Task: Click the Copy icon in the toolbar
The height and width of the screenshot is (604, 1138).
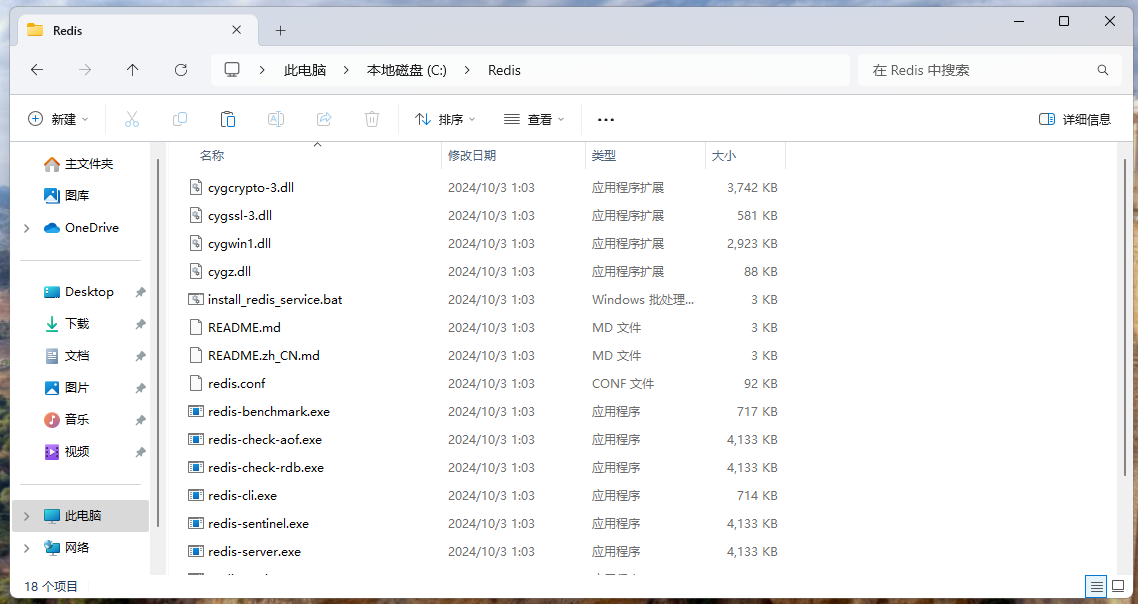Action: (179, 118)
